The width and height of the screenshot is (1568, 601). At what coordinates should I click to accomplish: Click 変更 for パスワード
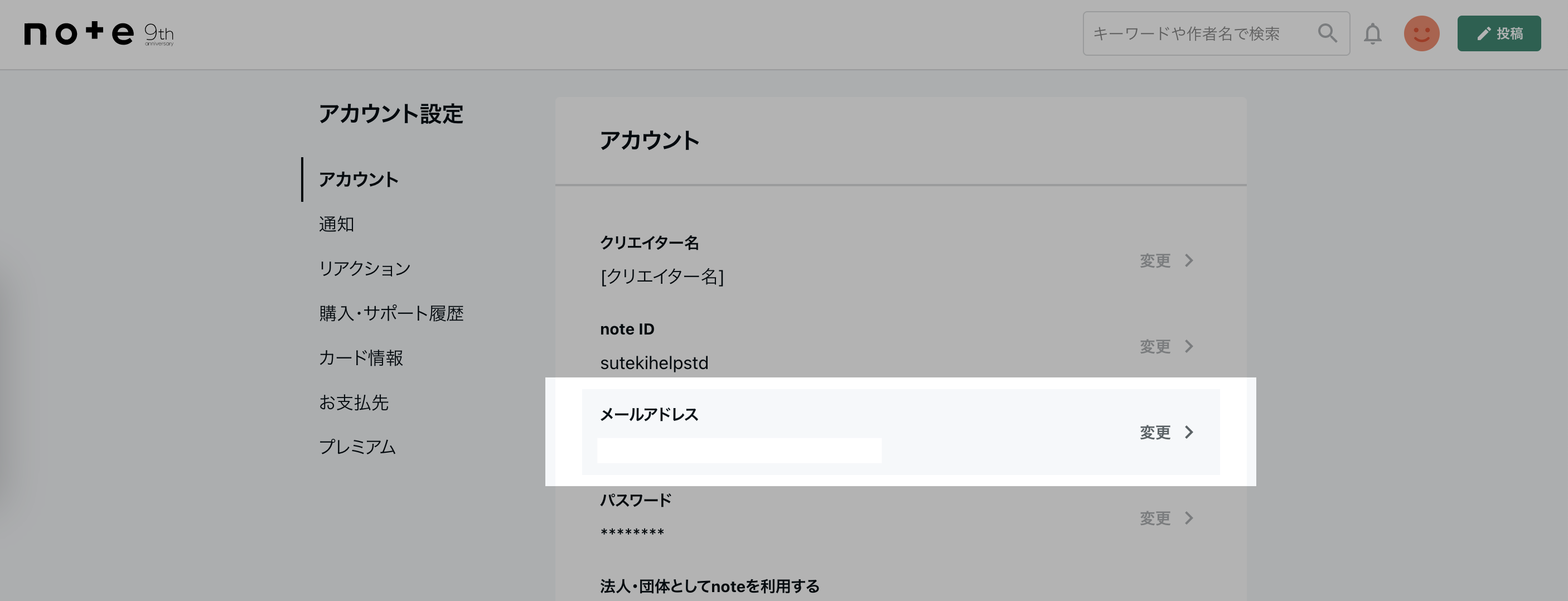[1155, 518]
